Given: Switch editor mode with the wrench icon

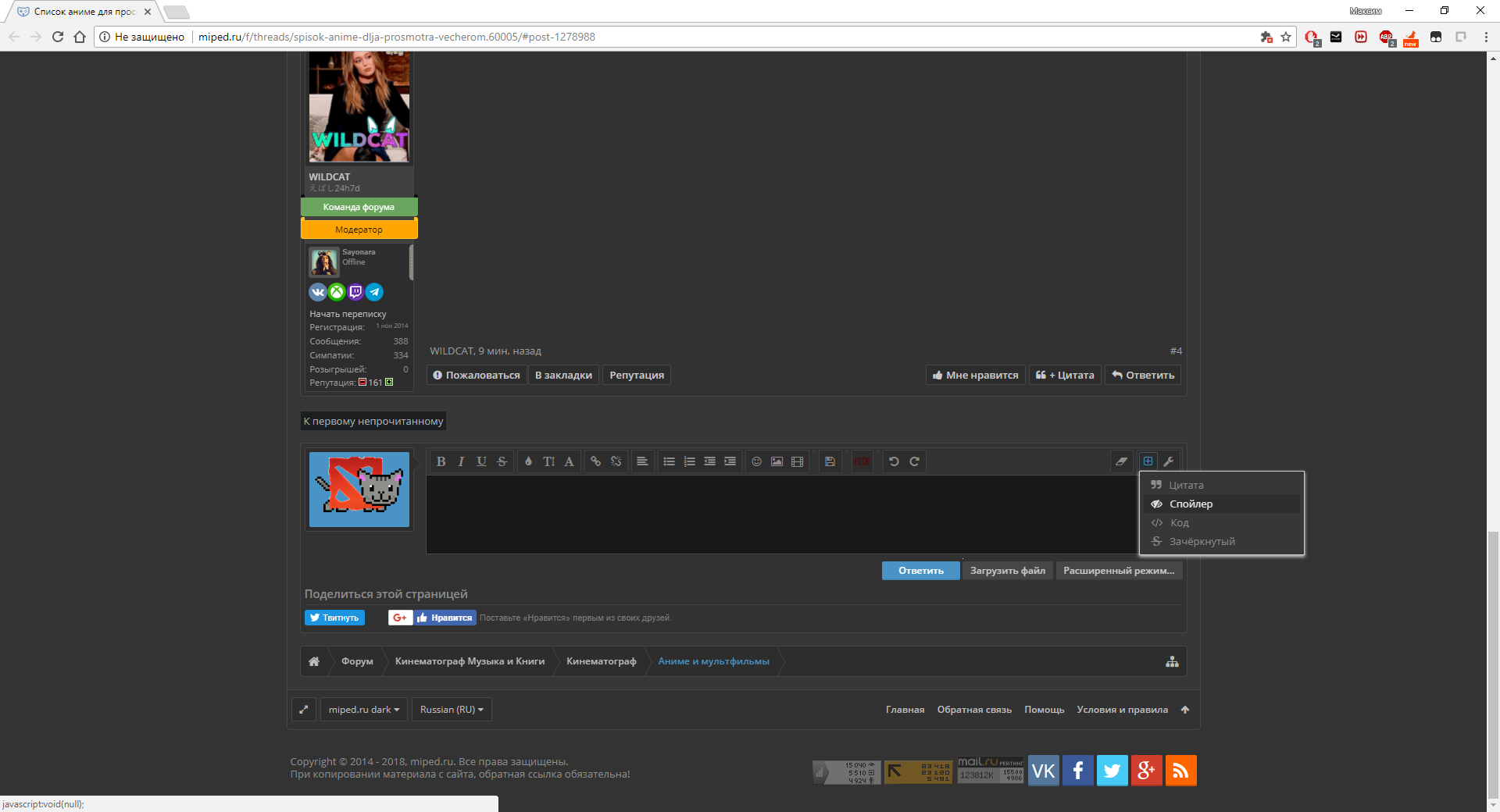Looking at the screenshot, I should 1168,461.
